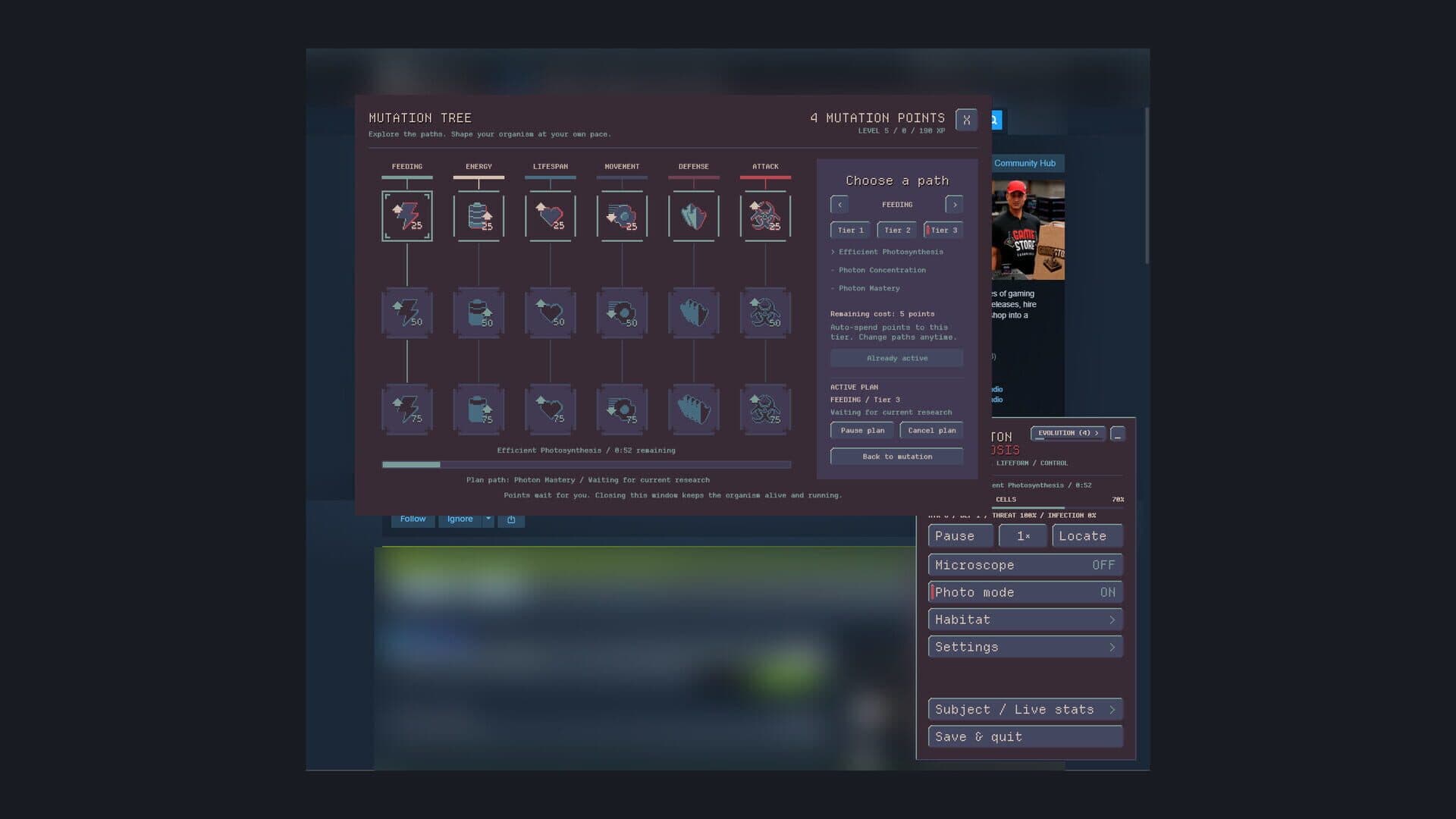1456x819 pixels.
Task: Open Subject / Live stats panel
Action: pos(1025,710)
